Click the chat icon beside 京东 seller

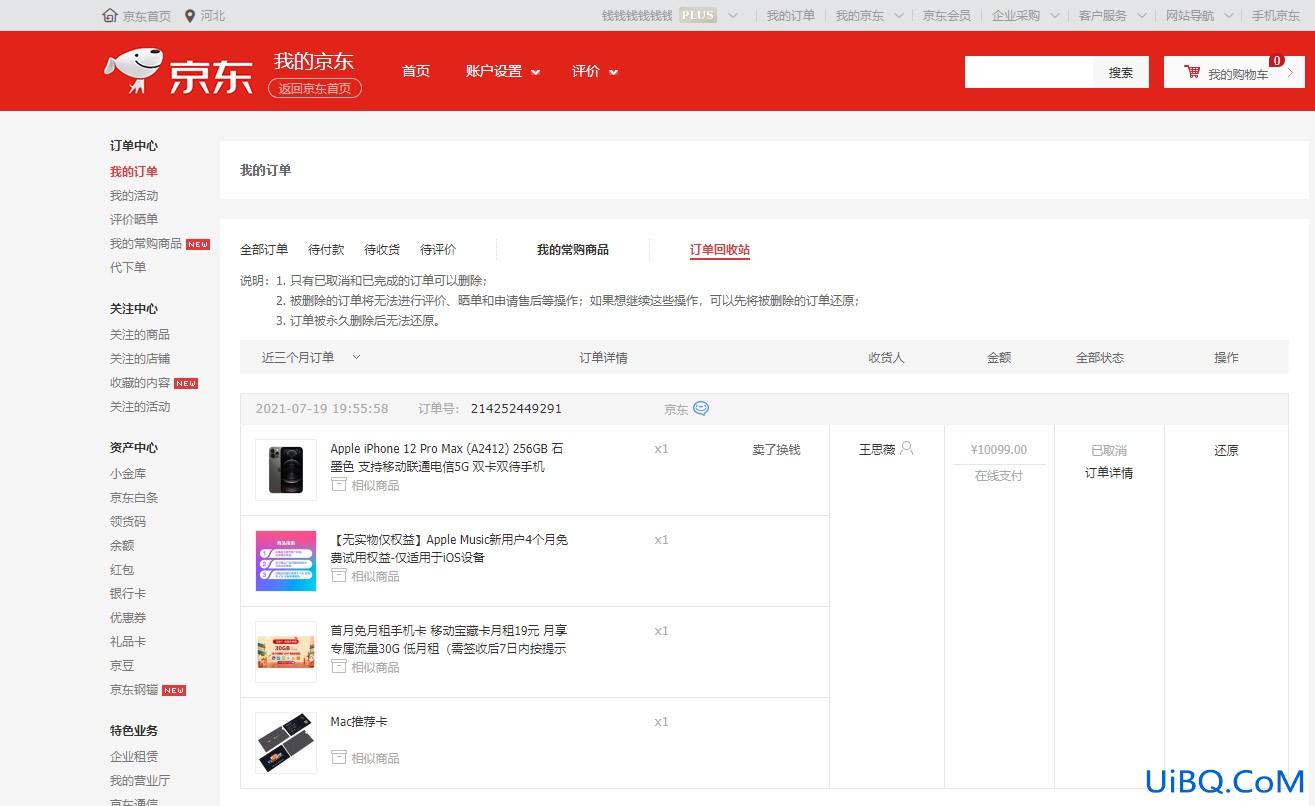click(701, 408)
